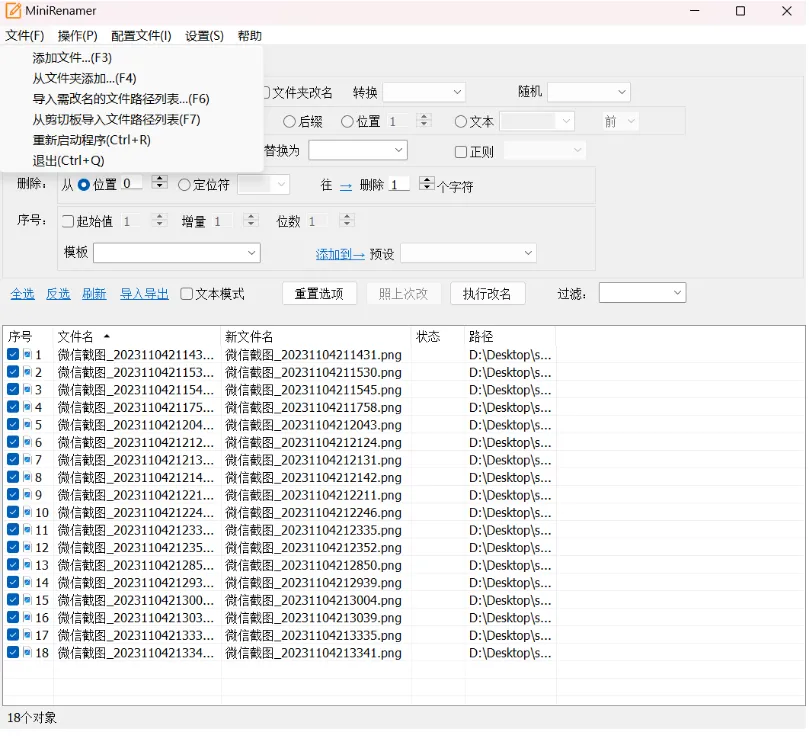Uncheck the checkbox for row 7
The image size is (809, 739).
tap(13, 460)
